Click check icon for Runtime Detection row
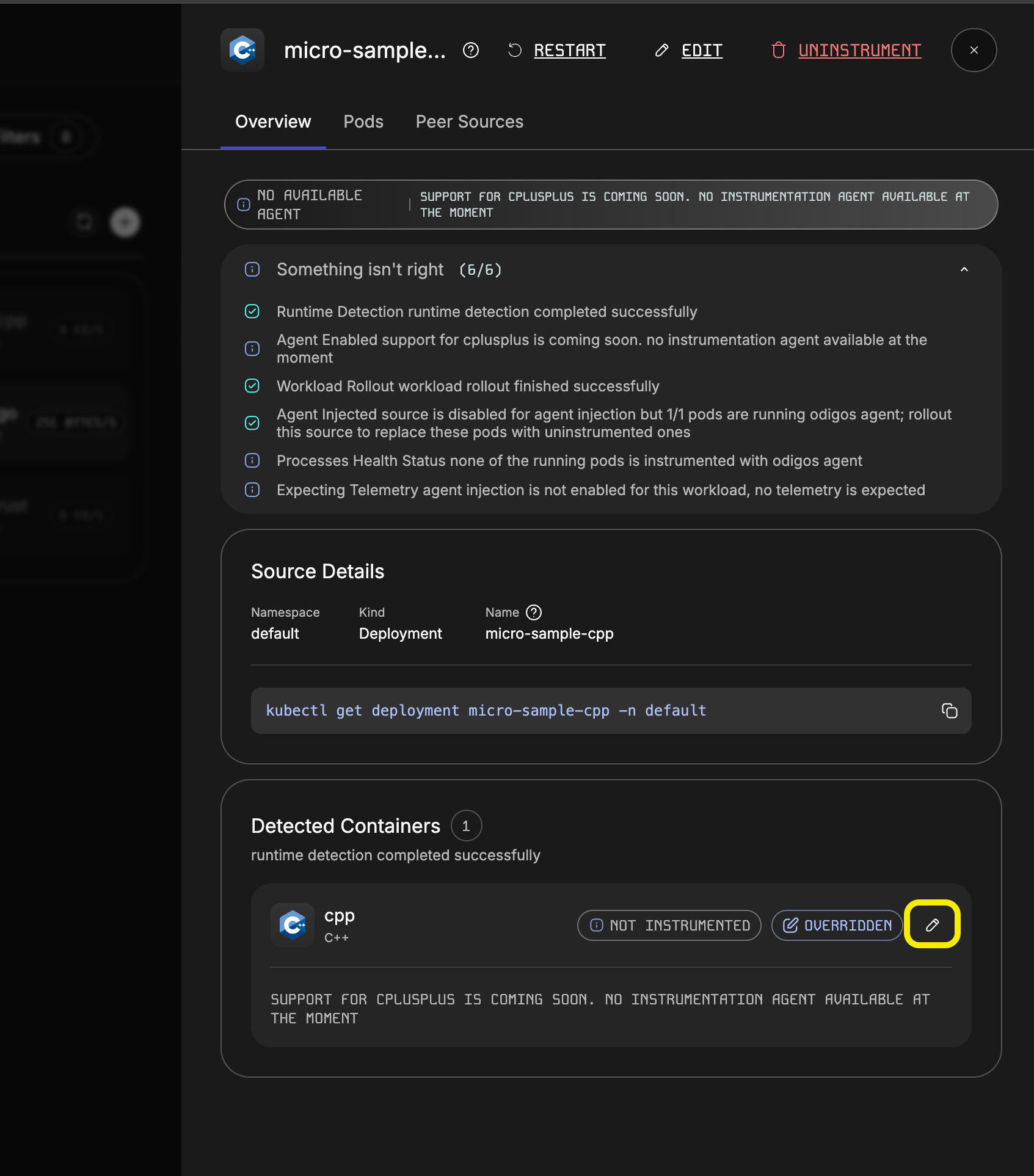The height and width of the screenshot is (1176, 1034). click(252, 311)
